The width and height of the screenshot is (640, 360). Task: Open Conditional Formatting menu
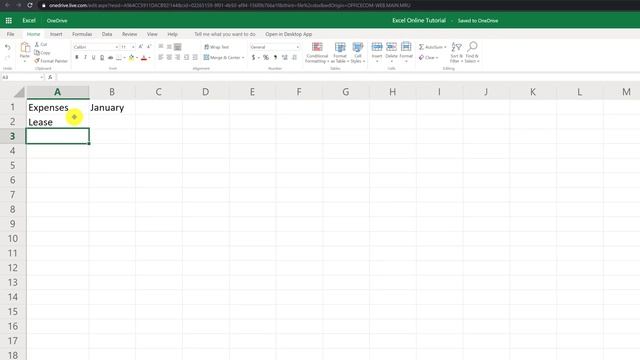point(317,53)
